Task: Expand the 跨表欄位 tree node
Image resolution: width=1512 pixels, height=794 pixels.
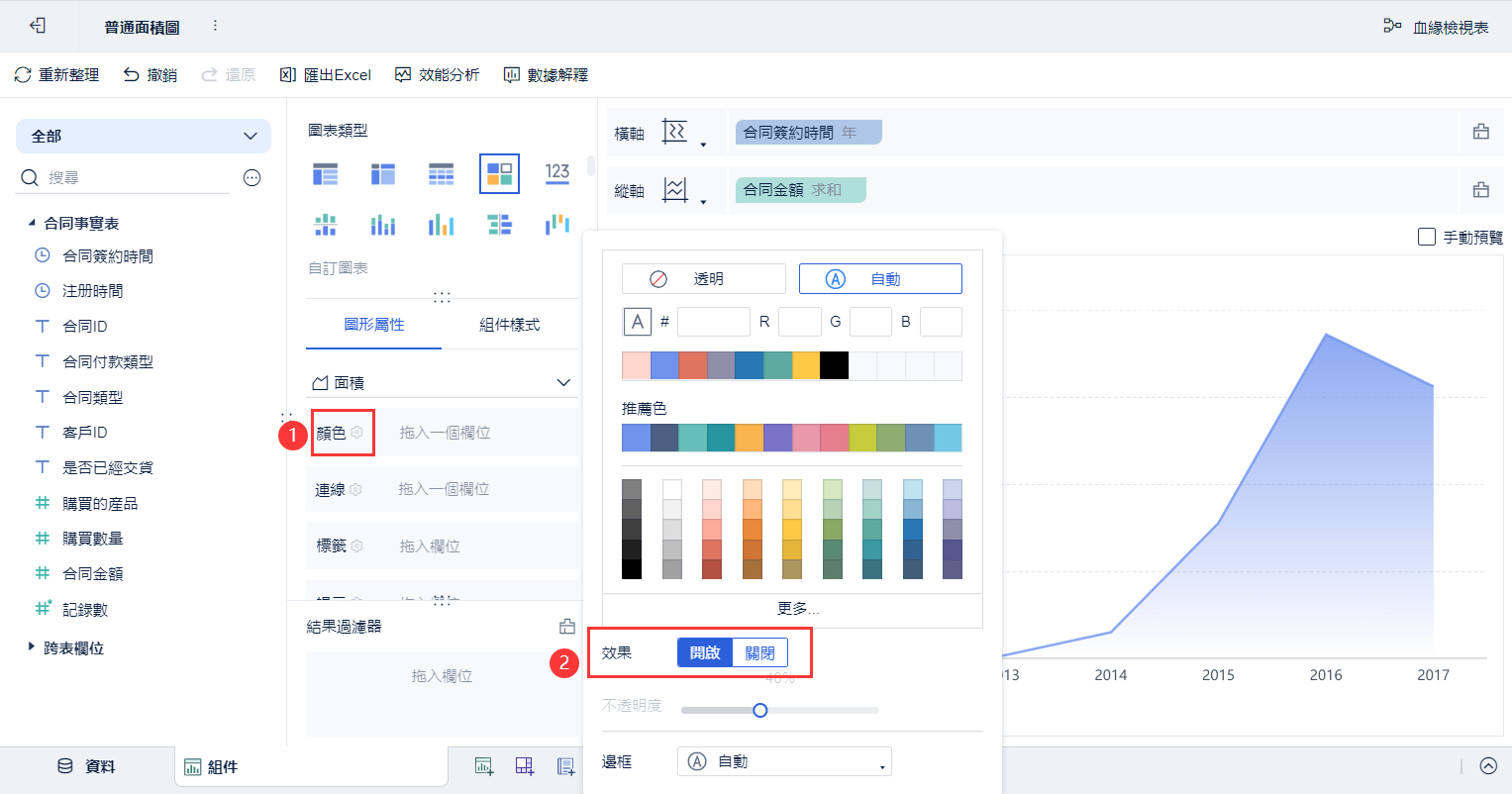Action: click(32, 646)
